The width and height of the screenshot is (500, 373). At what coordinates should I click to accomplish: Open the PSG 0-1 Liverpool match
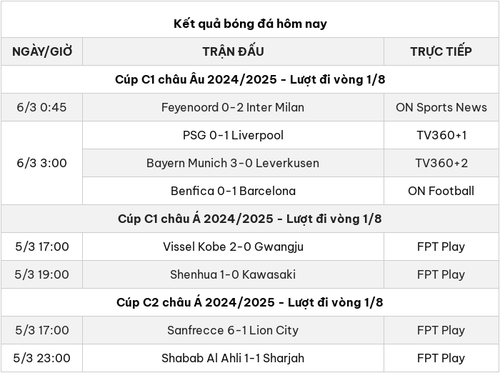coord(233,135)
